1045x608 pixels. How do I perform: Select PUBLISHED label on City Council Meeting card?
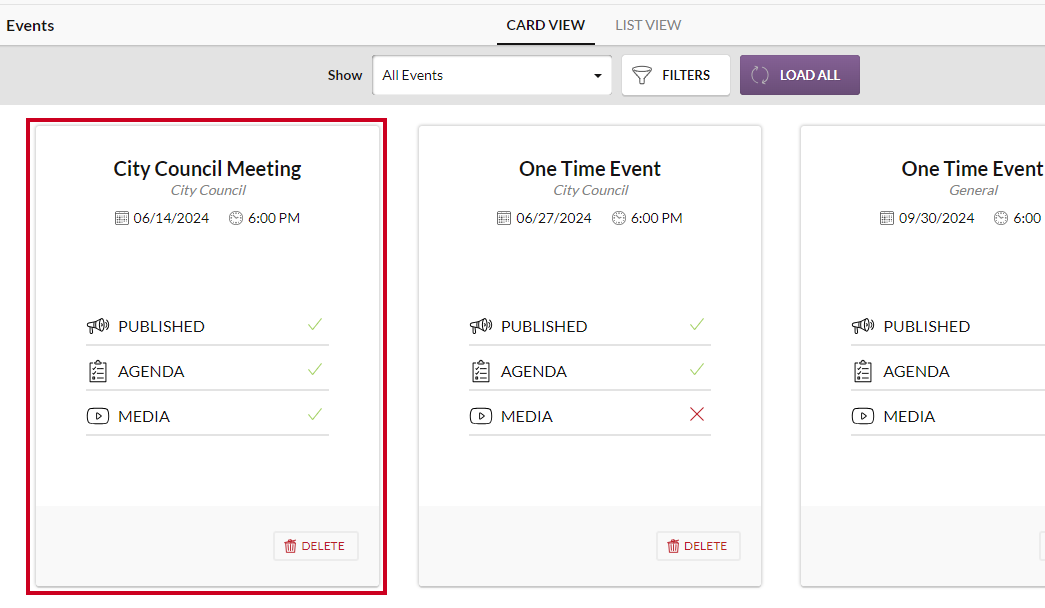(161, 327)
